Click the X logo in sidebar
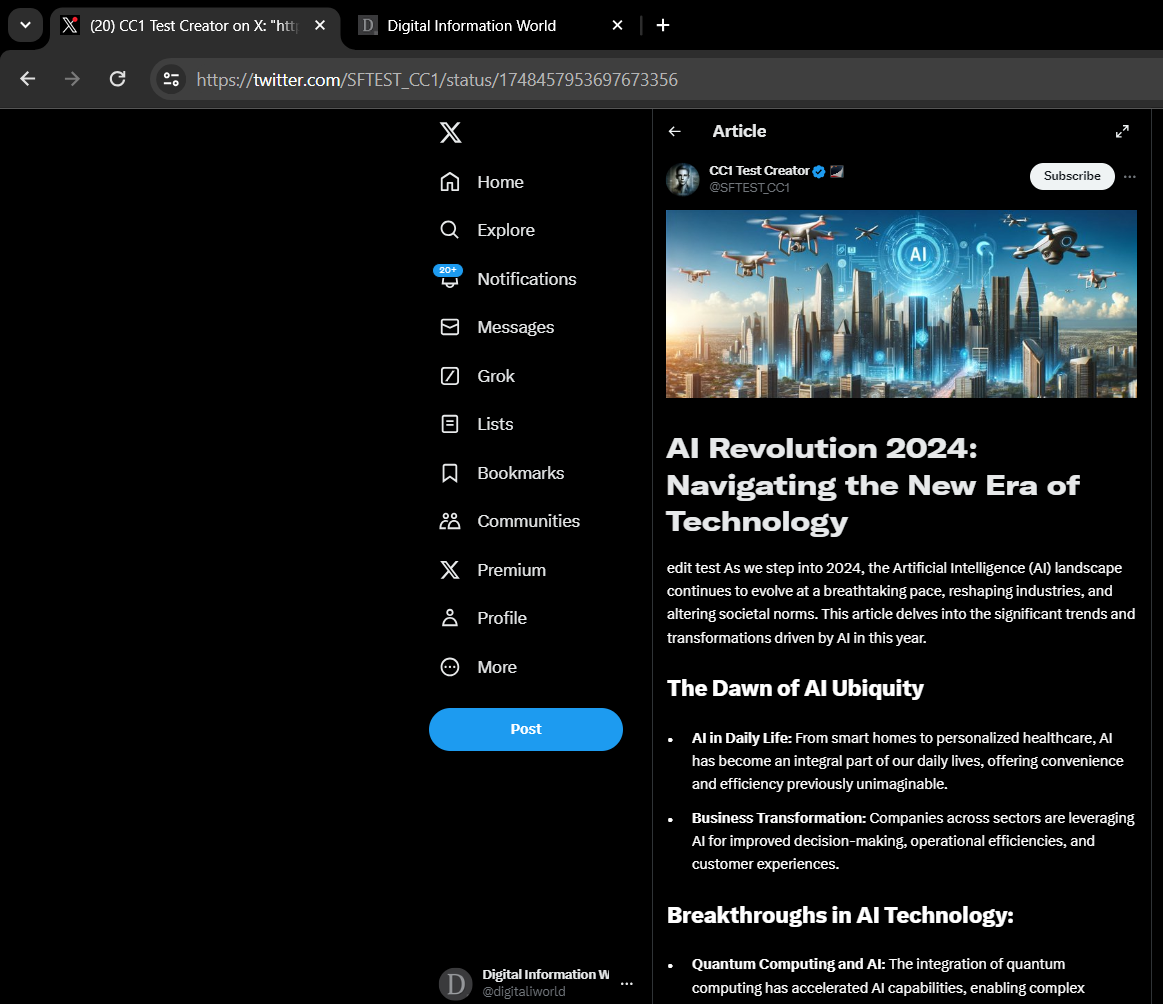 pyautogui.click(x=450, y=132)
